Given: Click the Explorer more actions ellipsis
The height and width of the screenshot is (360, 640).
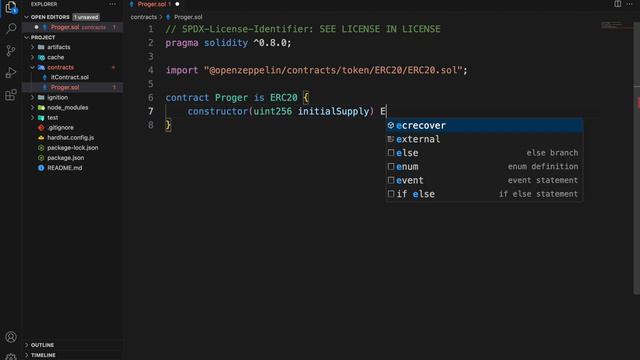Looking at the screenshot, I should [112, 4].
